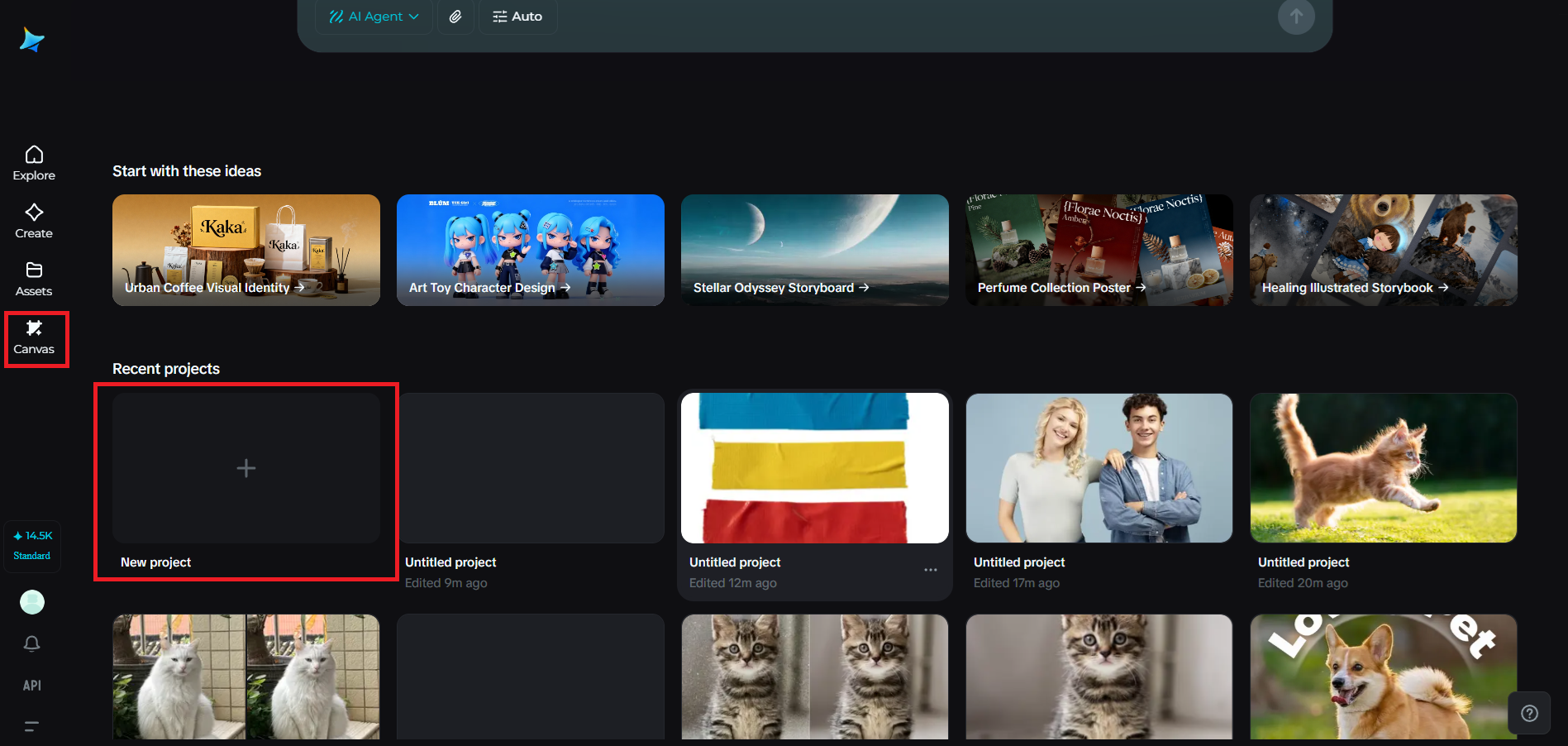Open Healing Illustrated Storybook idea
The width and height of the screenshot is (1568, 746).
click(x=1384, y=250)
